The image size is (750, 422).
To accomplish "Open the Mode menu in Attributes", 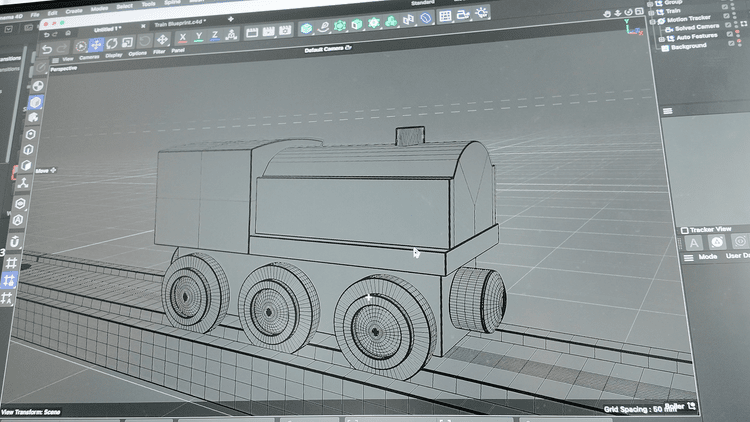I will tap(707, 256).
